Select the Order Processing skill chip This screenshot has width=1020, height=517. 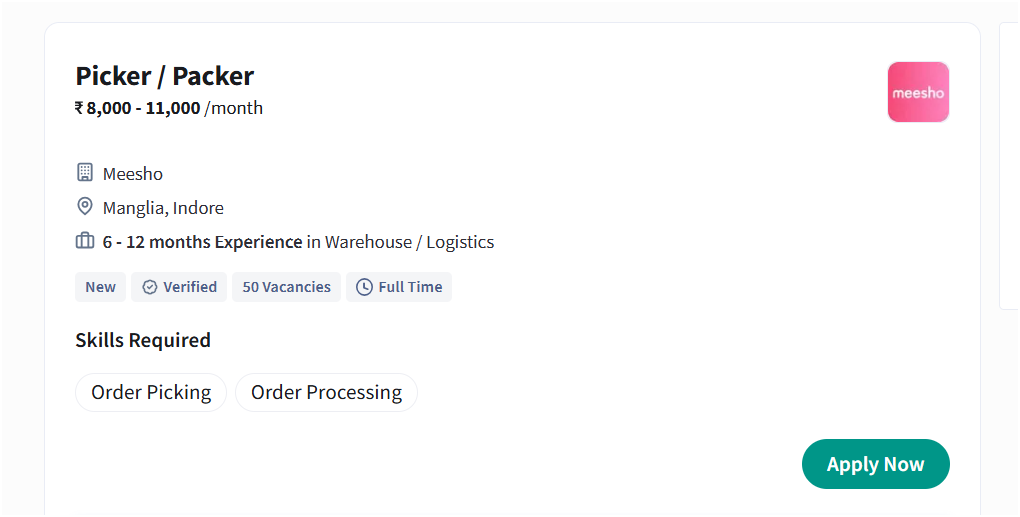(x=326, y=392)
